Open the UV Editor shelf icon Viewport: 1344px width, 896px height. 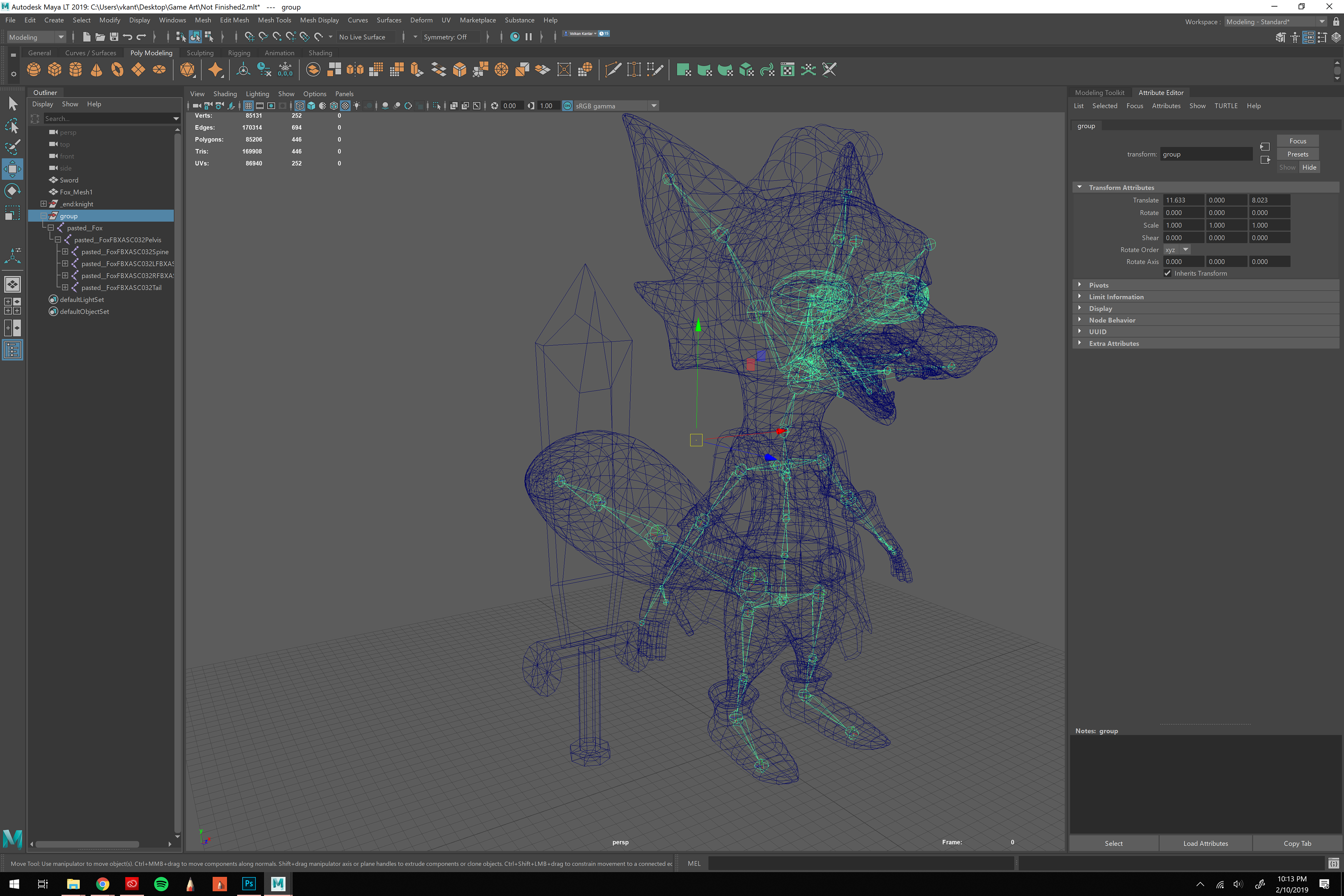787,70
